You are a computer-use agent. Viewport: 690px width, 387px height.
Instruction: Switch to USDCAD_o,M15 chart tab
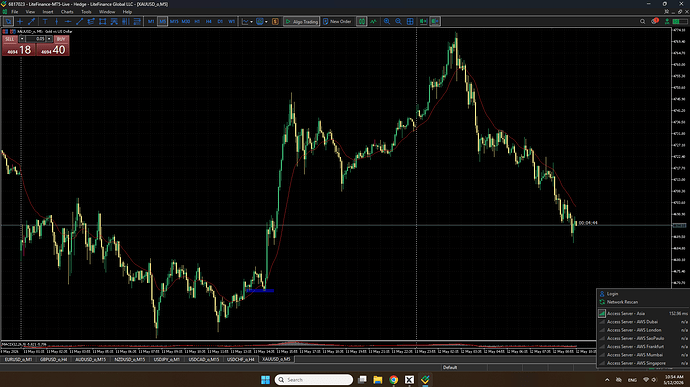(204, 359)
